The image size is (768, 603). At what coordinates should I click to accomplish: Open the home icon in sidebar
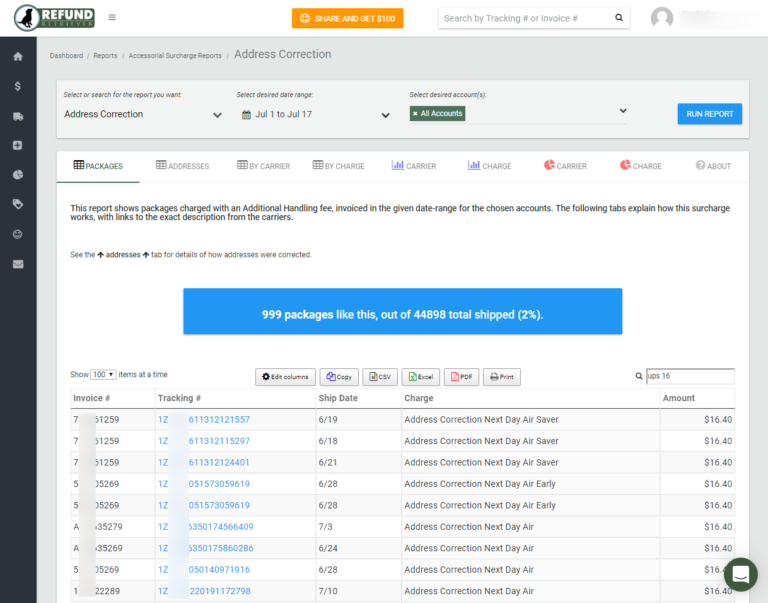click(x=18, y=57)
